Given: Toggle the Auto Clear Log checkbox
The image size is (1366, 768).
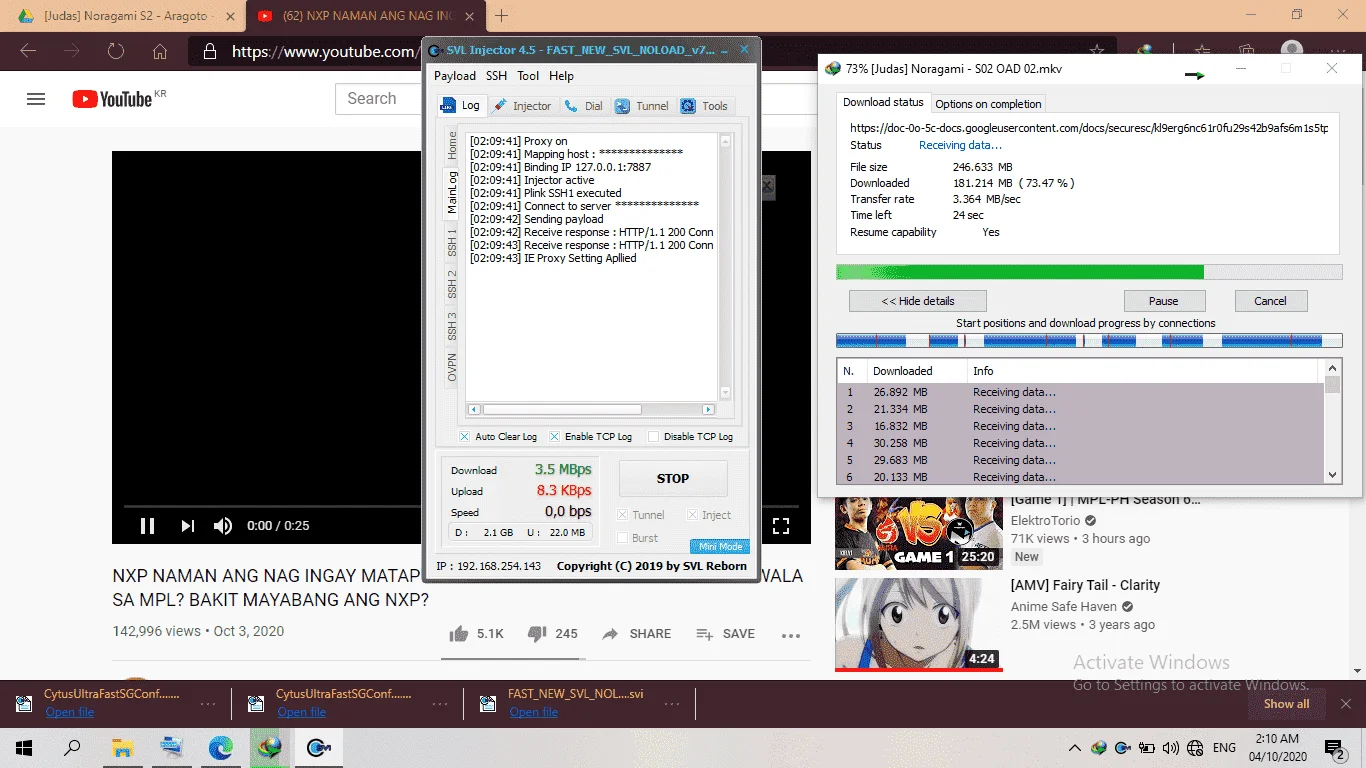Looking at the screenshot, I should 464,437.
